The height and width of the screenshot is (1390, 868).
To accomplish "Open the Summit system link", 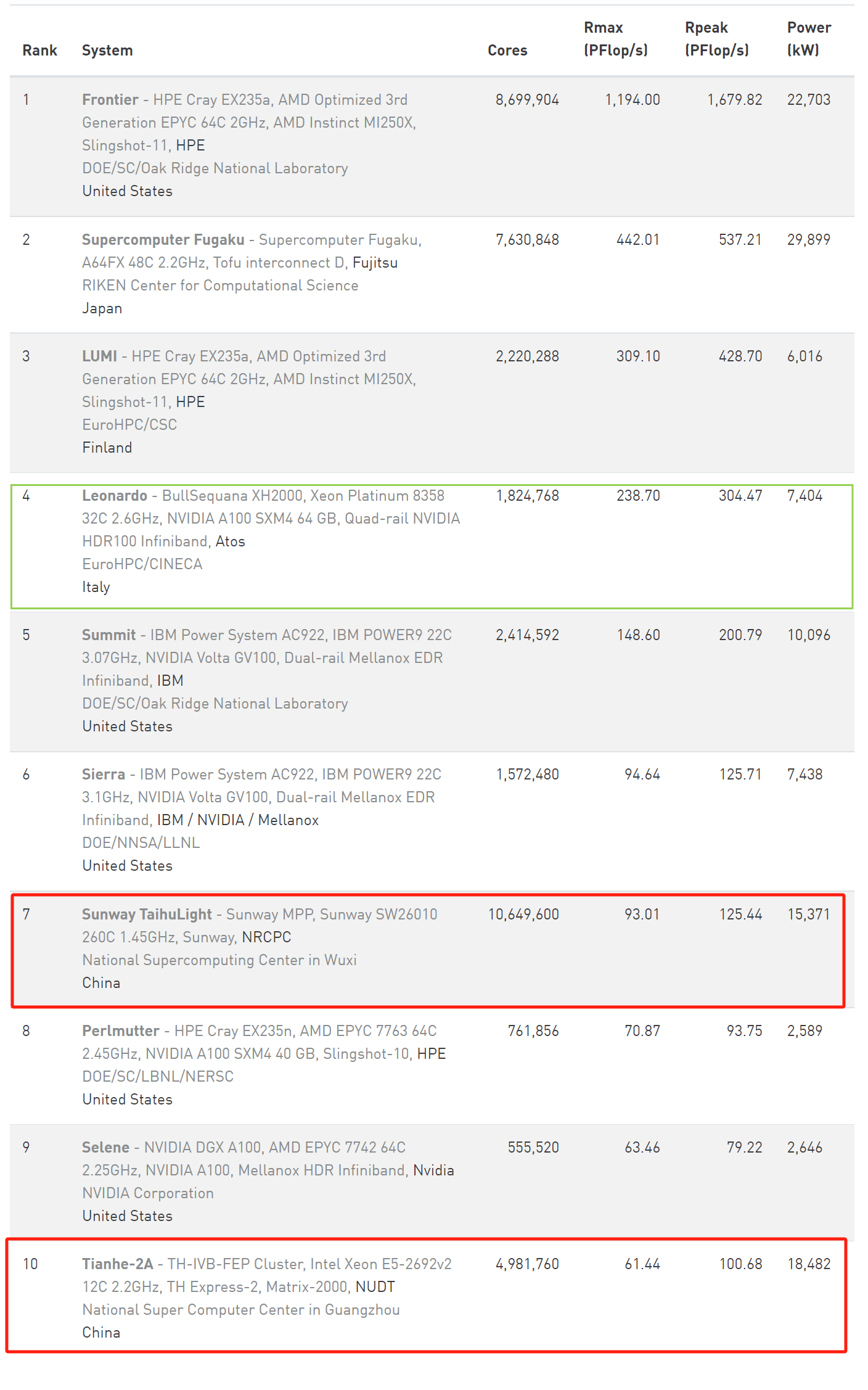I will pyautogui.click(x=109, y=635).
